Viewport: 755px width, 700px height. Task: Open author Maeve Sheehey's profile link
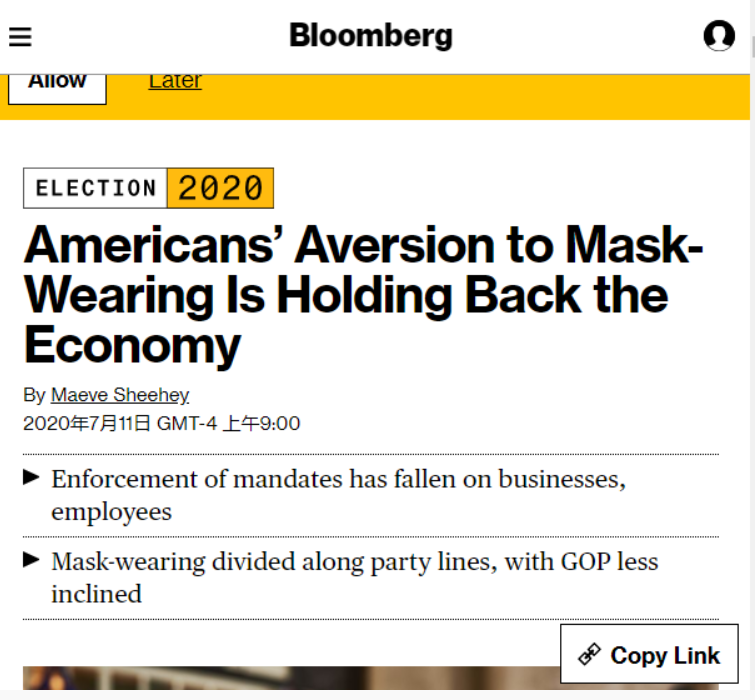tap(120, 395)
